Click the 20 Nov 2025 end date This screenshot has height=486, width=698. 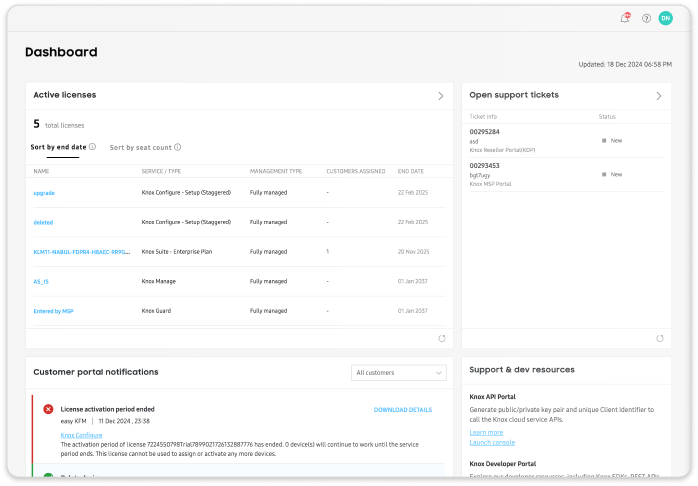tap(414, 252)
